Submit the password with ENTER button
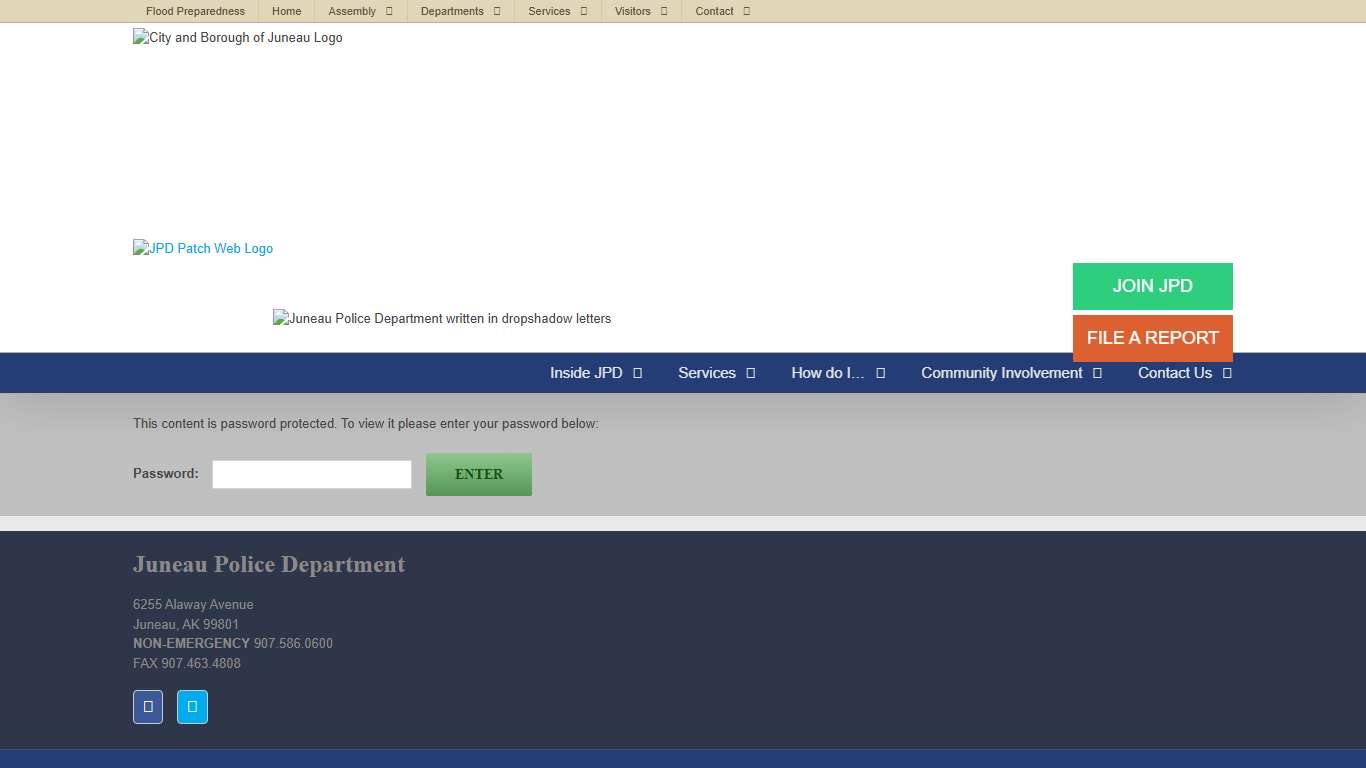Screen dimensions: 1366x768 coord(479,474)
